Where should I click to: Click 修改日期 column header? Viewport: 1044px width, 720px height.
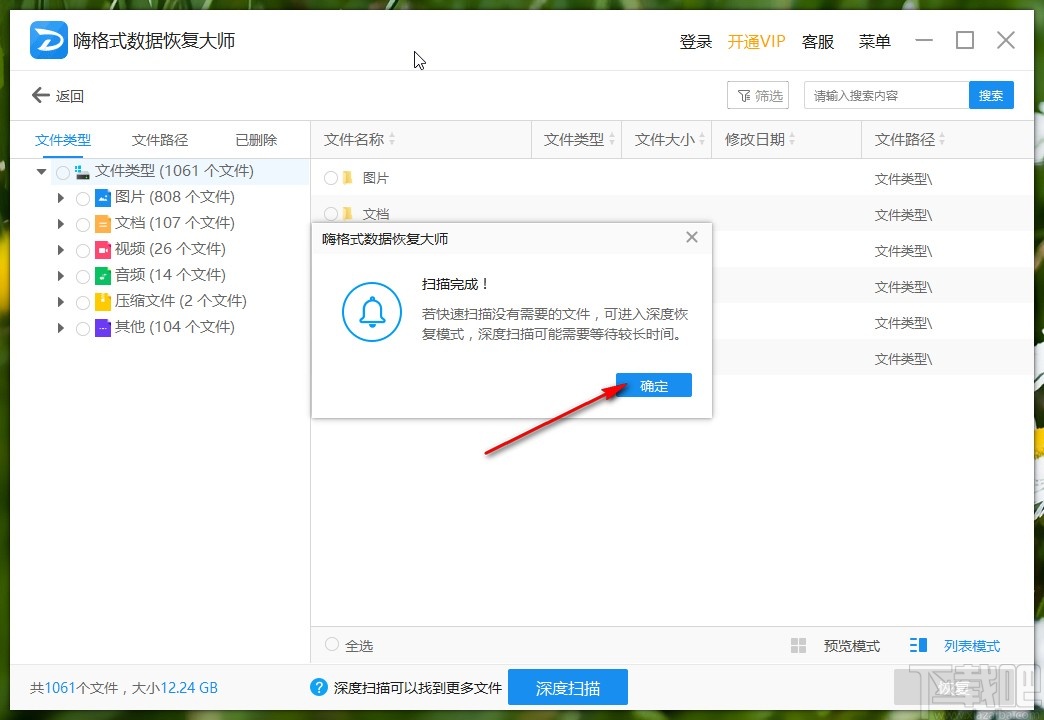pyautogui.click(x=754, y=139)
